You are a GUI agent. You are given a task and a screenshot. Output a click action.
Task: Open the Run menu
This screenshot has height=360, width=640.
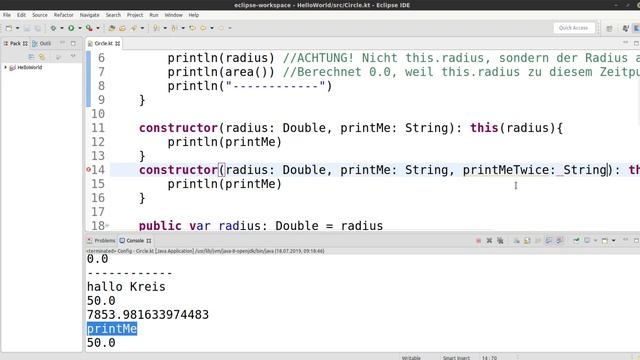tap(153, 15)
